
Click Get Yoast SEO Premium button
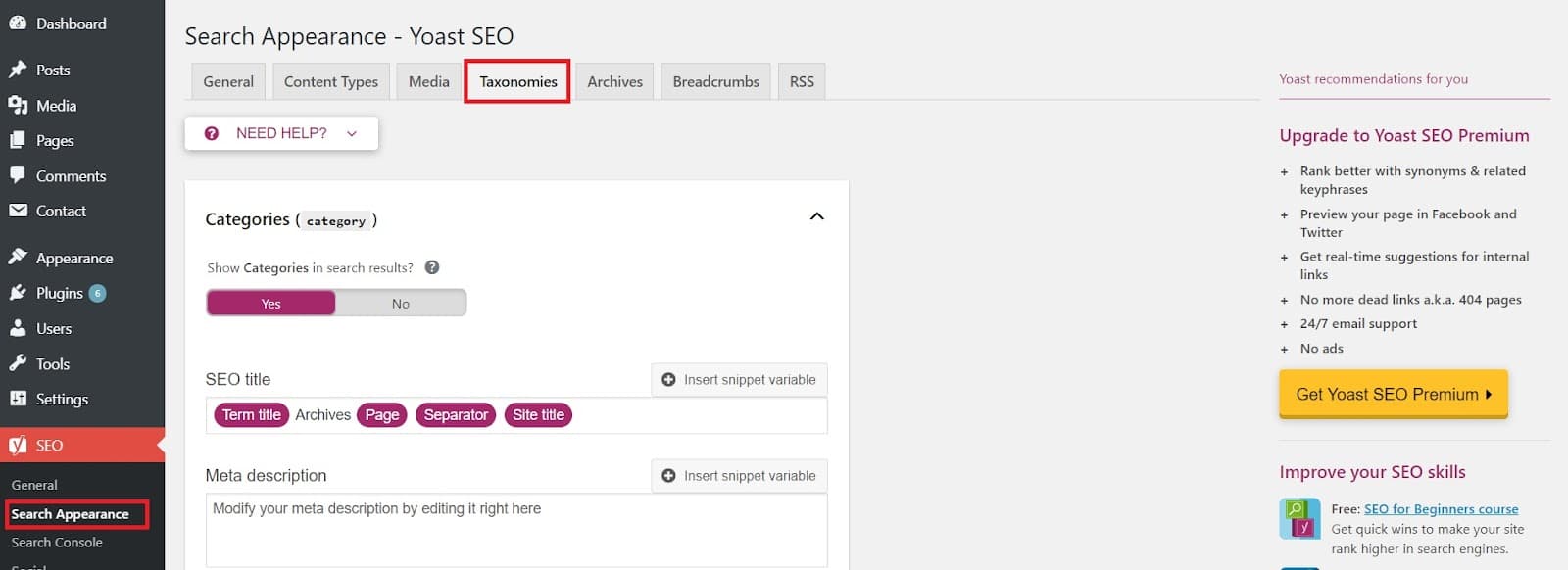point(1393,394)
